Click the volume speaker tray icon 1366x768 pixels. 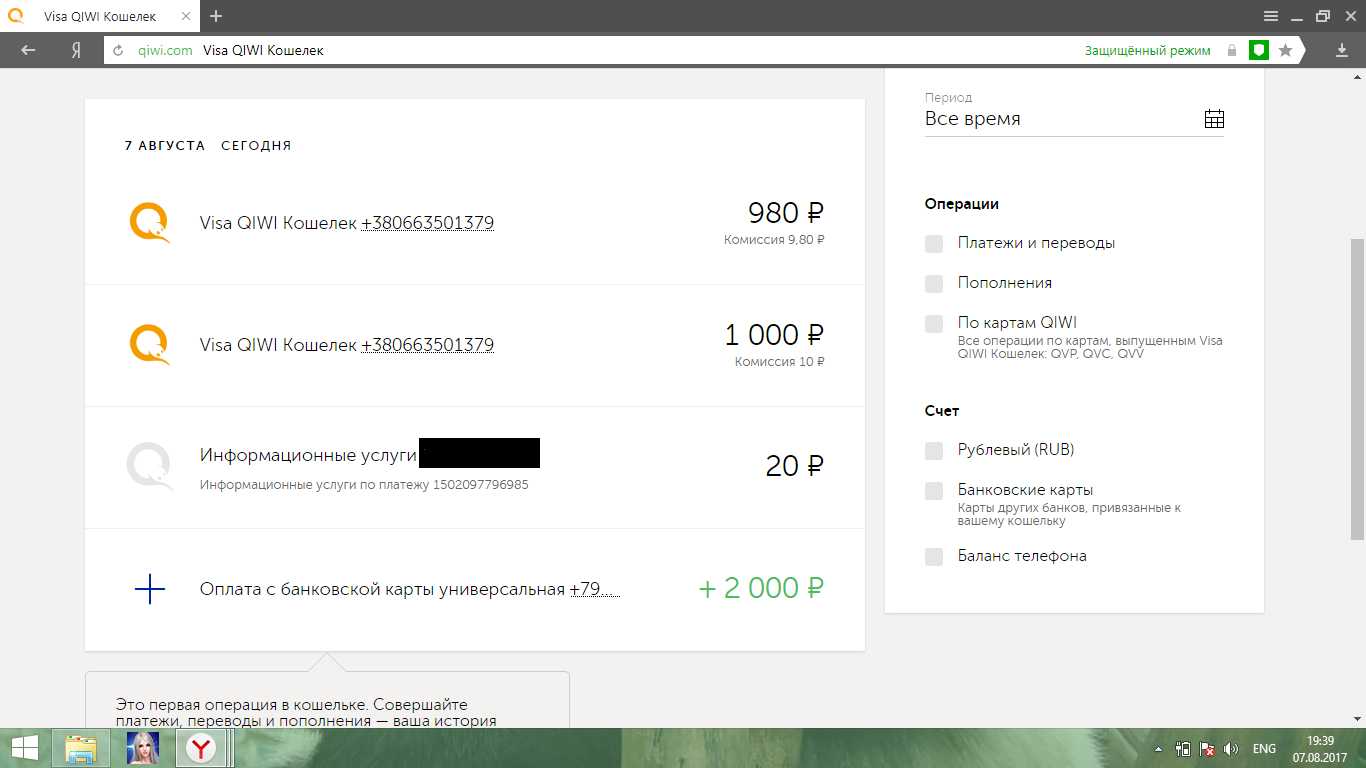coord(1231,749)
